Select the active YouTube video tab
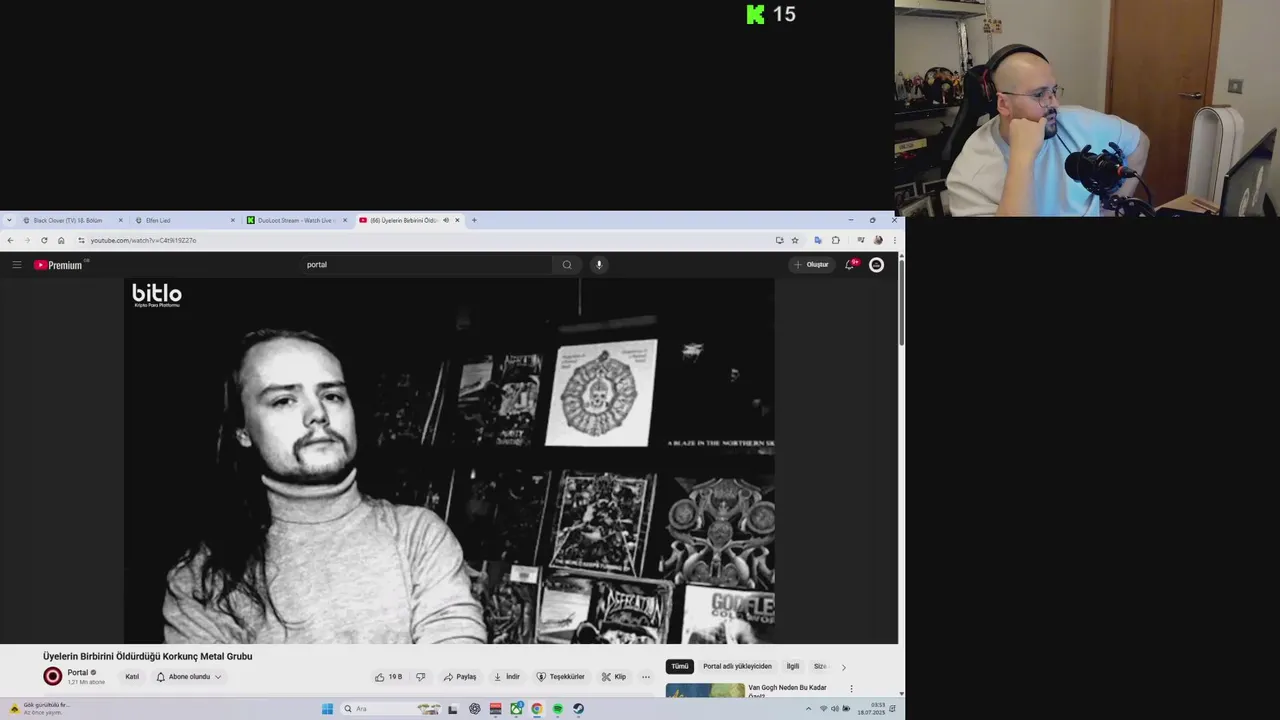 click(x=408, y=220)
